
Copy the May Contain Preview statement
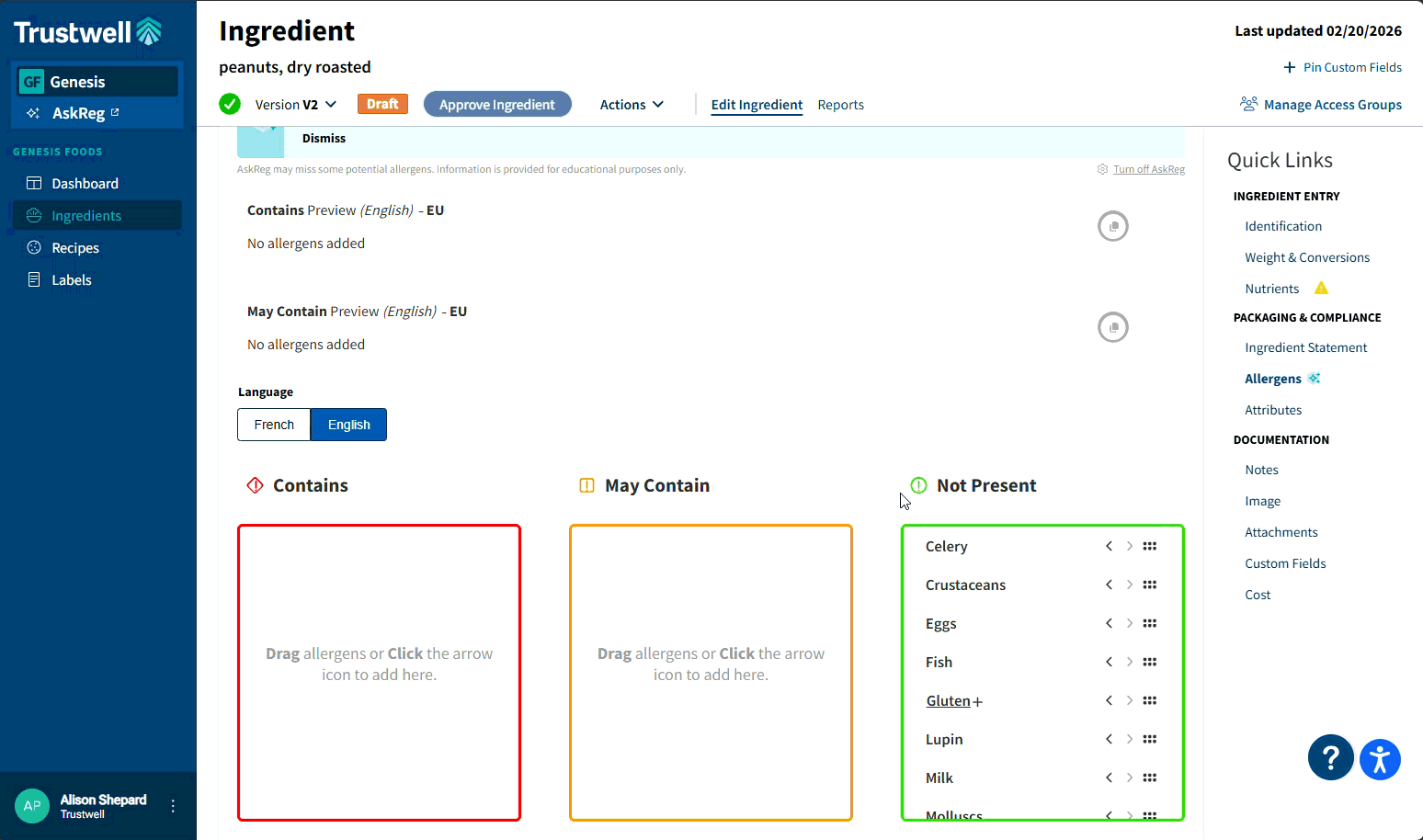coord(1112,327)
